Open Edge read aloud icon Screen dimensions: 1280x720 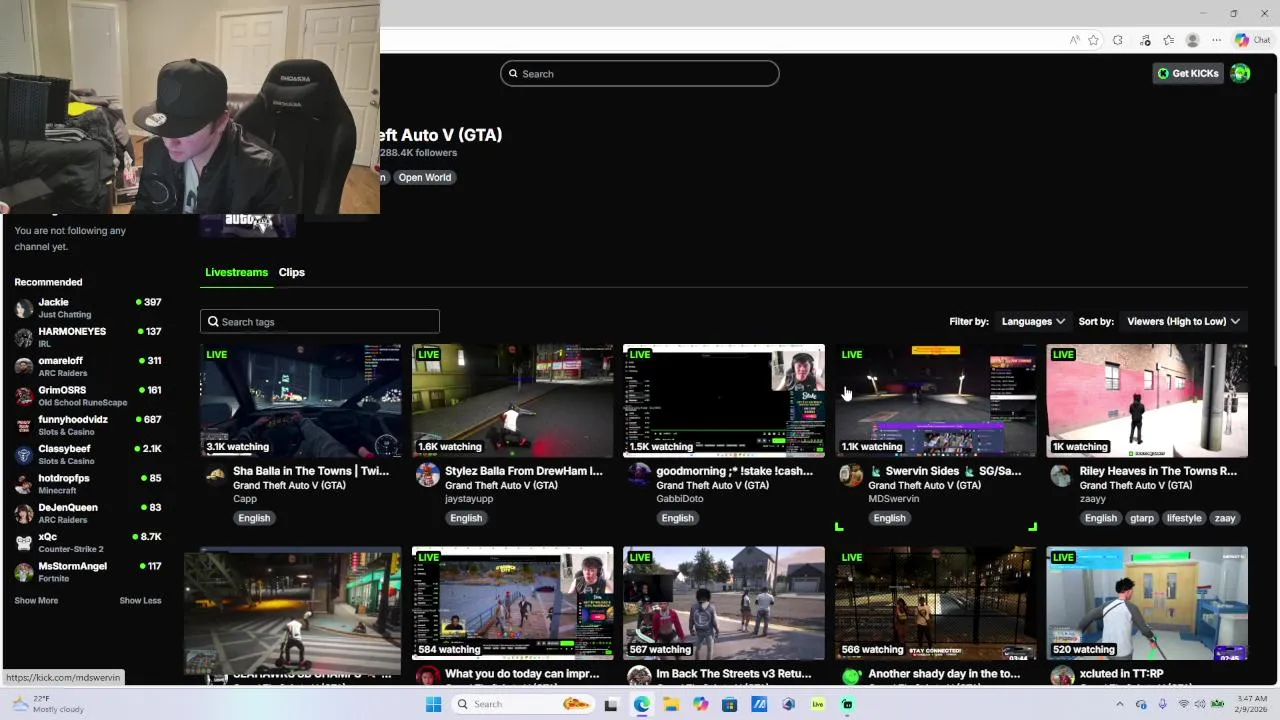click(x=1074, y=40)
